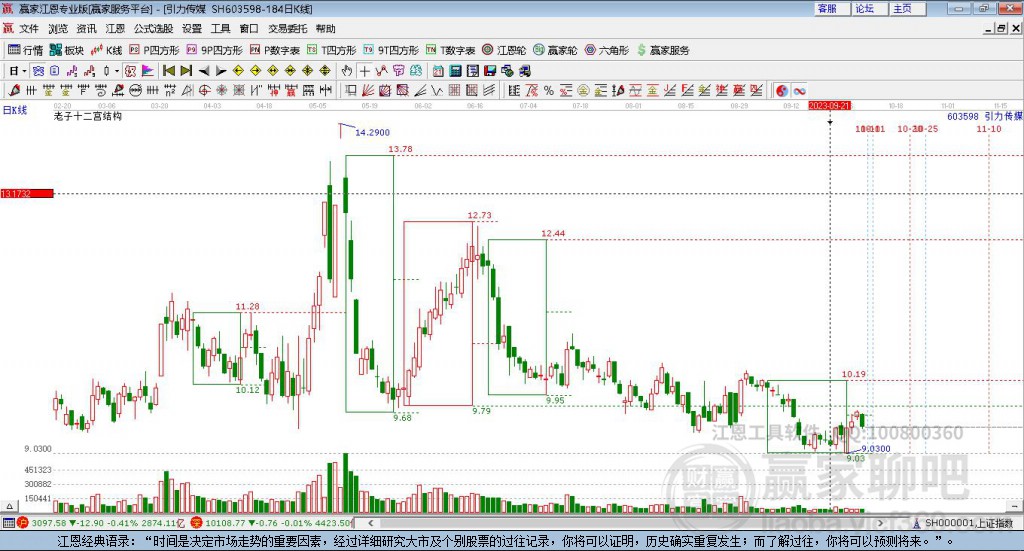Toggle the infinity loop button
This screenshot has width=1024, height=551.
799,91
